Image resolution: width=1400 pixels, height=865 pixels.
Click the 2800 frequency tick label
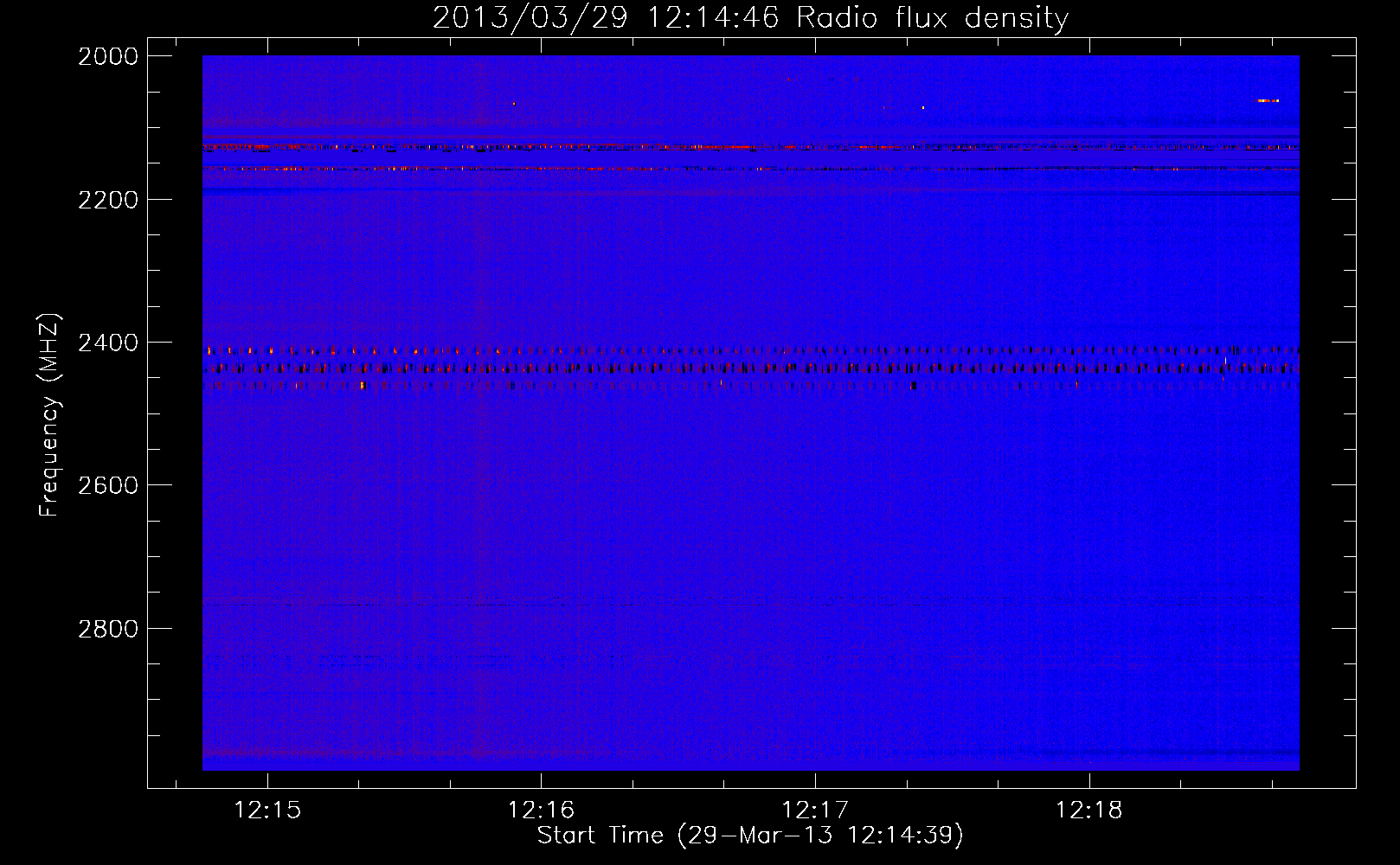tap(108, 628)
